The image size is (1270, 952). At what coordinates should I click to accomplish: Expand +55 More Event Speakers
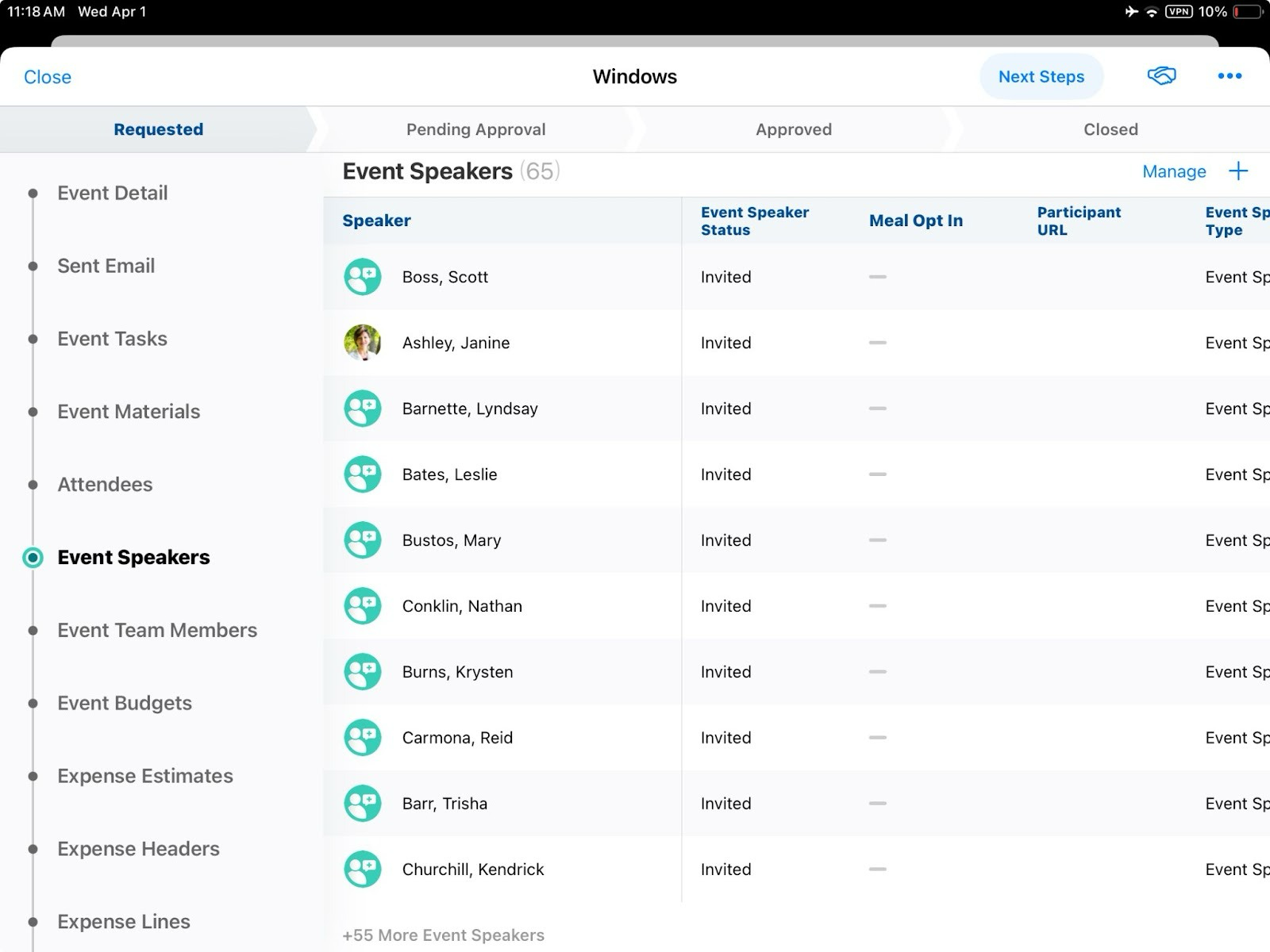tap(443, 935)
